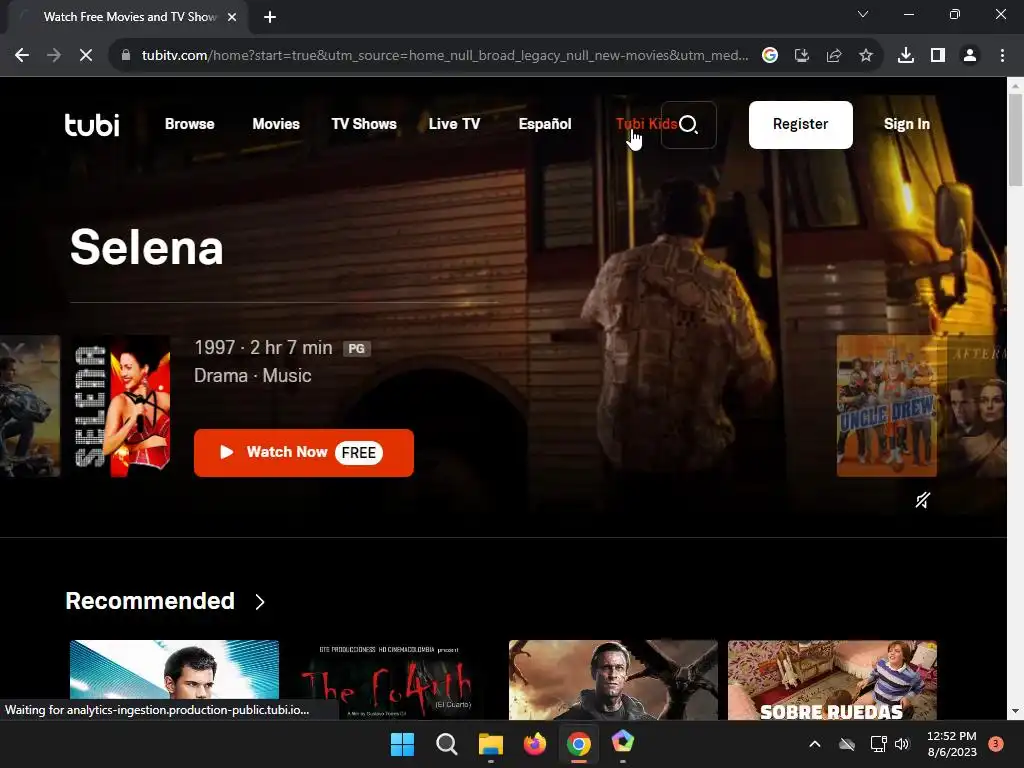Open the first Recommended movie thumbnail
The image size is (1024, 768).
174,679
